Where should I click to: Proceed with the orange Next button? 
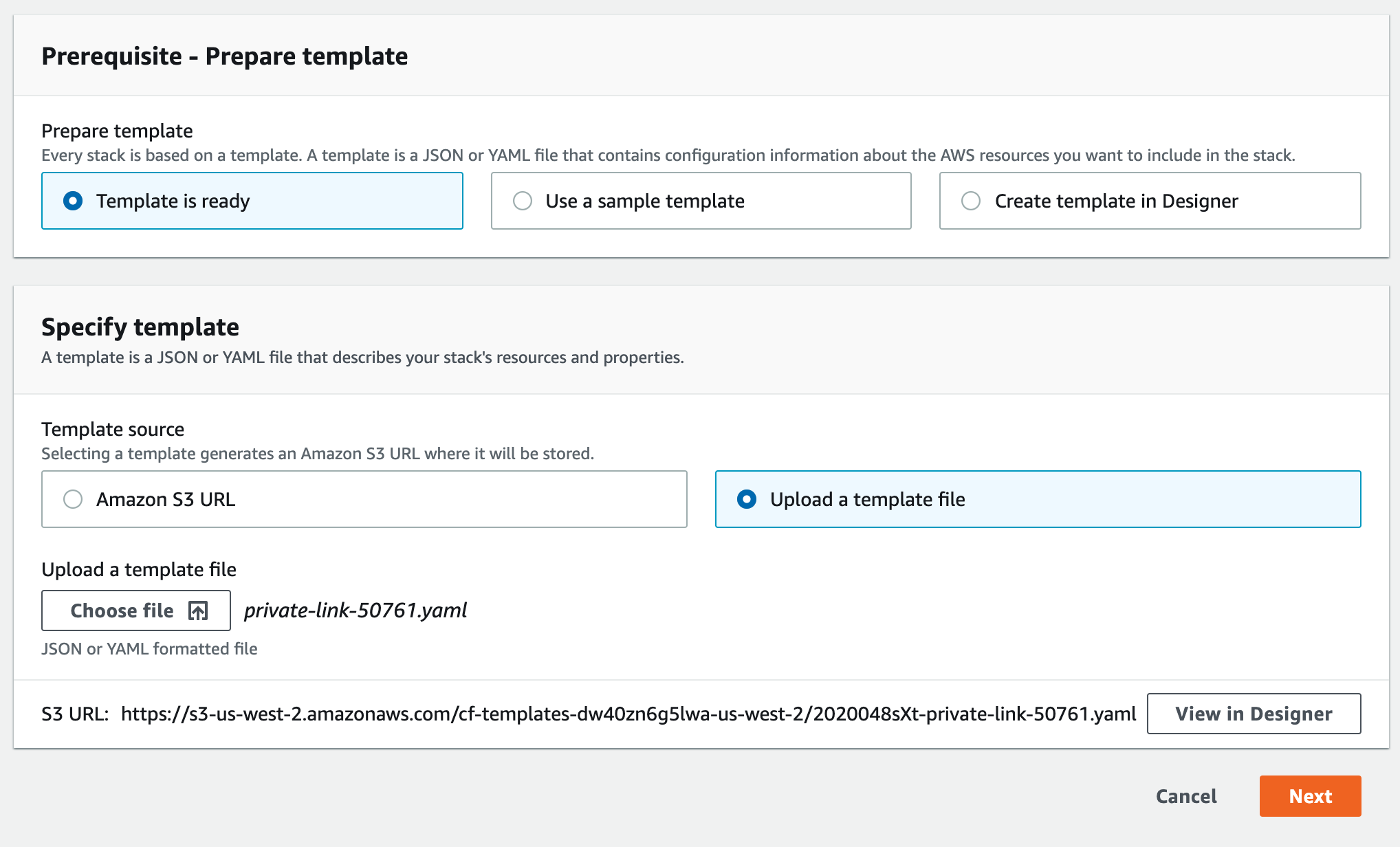(1310, 796)
